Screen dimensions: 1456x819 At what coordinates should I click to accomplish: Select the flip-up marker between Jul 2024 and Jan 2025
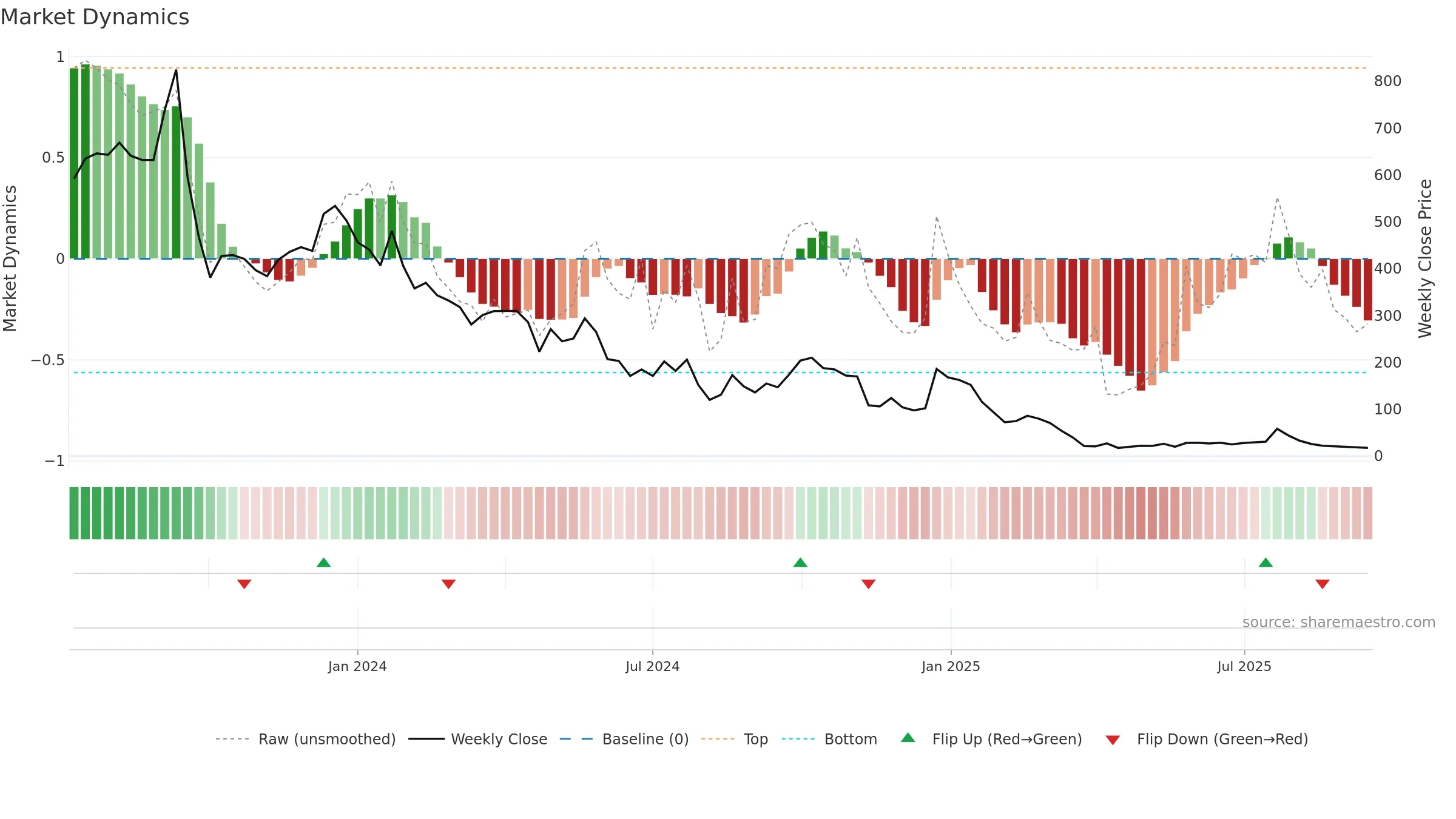coord(800,562)
